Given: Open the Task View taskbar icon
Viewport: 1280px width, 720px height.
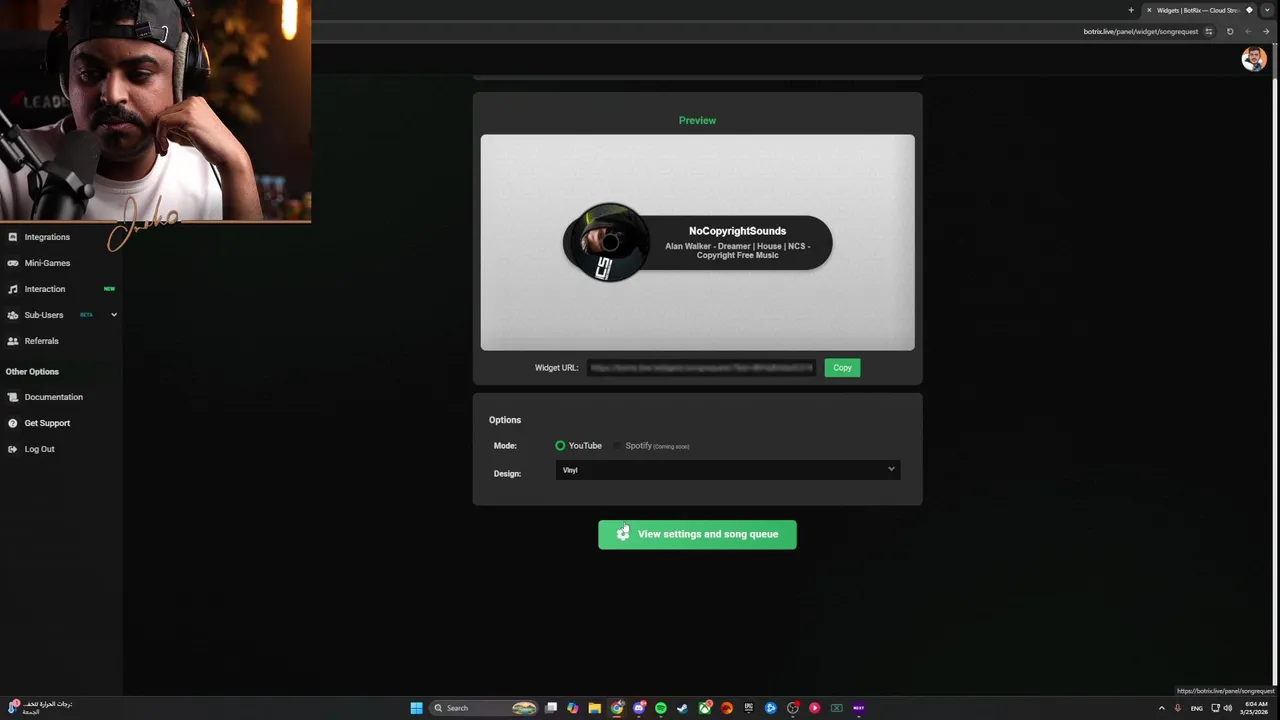Looking at the screenshot, I should pos(550,708).
